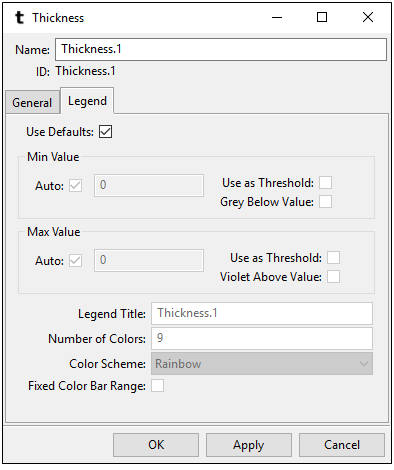
Task: Enable Max Value Use as Threshold
Action: tap(333, 258)
